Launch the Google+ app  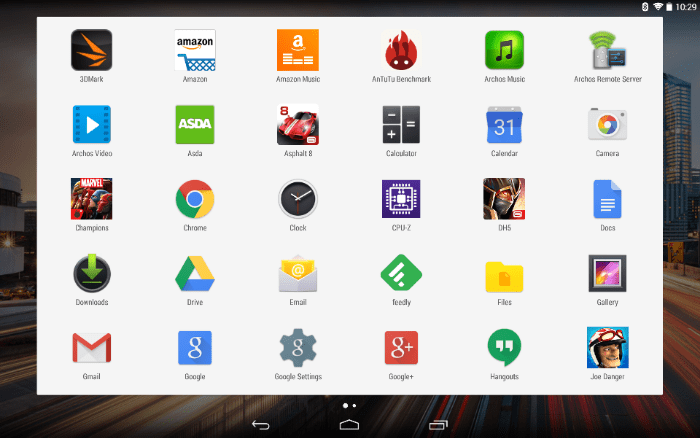tap(401, 348)
